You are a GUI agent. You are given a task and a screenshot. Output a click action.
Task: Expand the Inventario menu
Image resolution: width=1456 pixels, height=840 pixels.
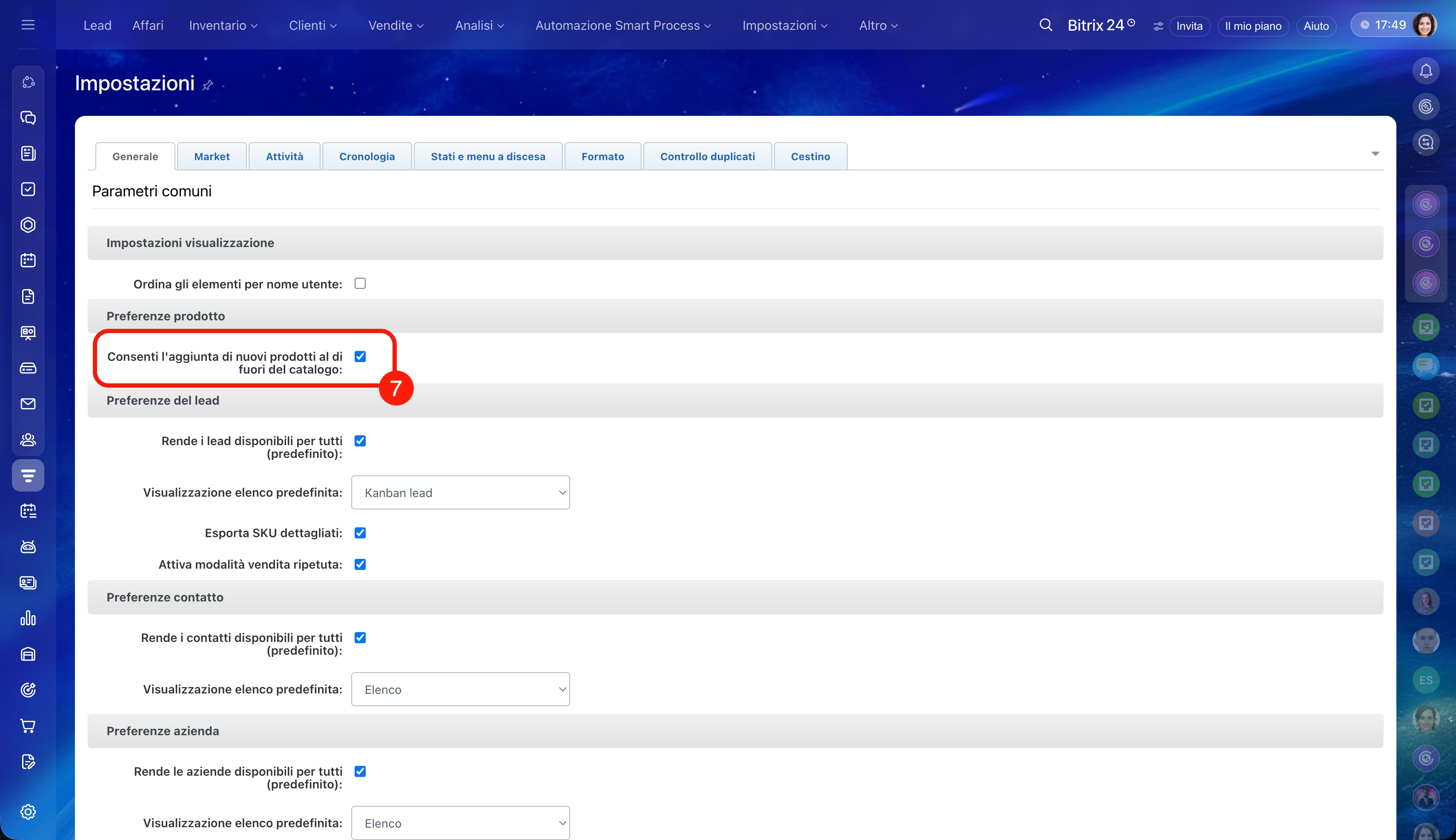pos(223,26)
